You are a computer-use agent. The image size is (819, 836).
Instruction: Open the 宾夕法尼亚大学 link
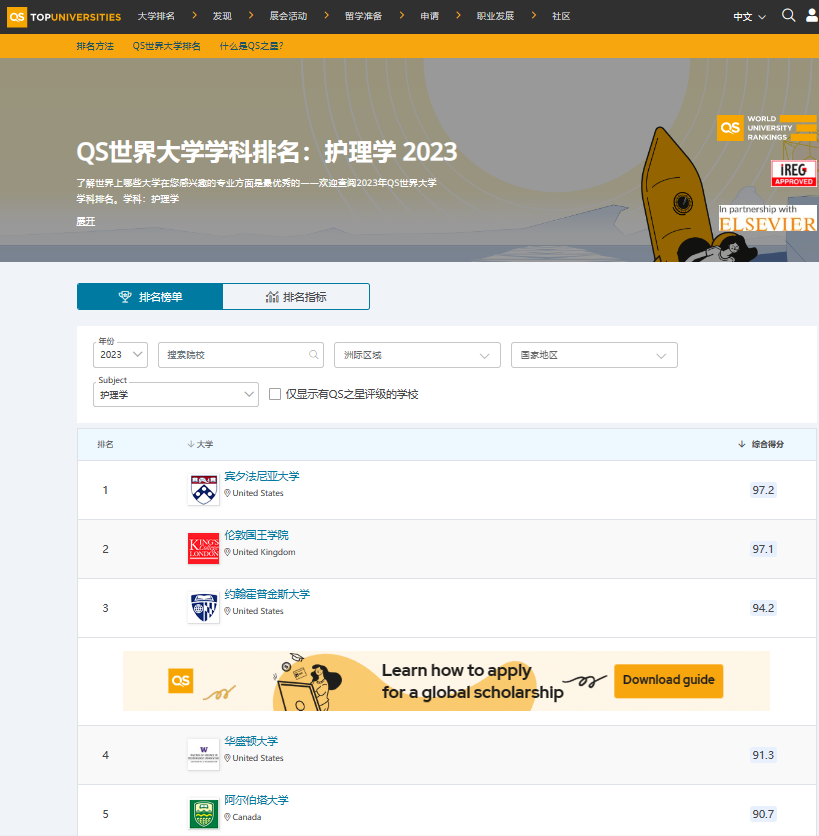pyautogui.click(x=261, y=476)
